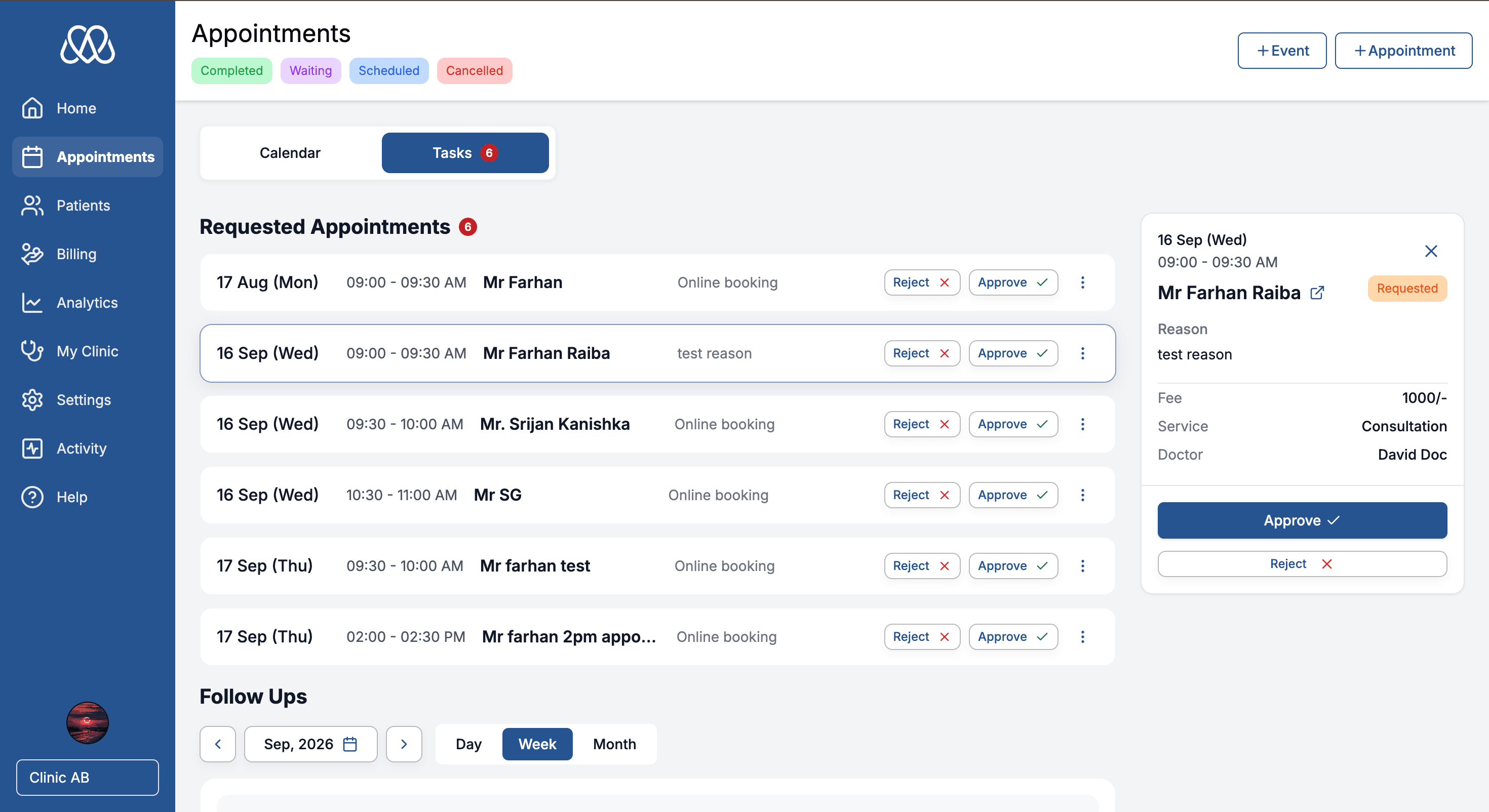Select the Tasks tab
The image size is (1489, 812).
(465, 152)
